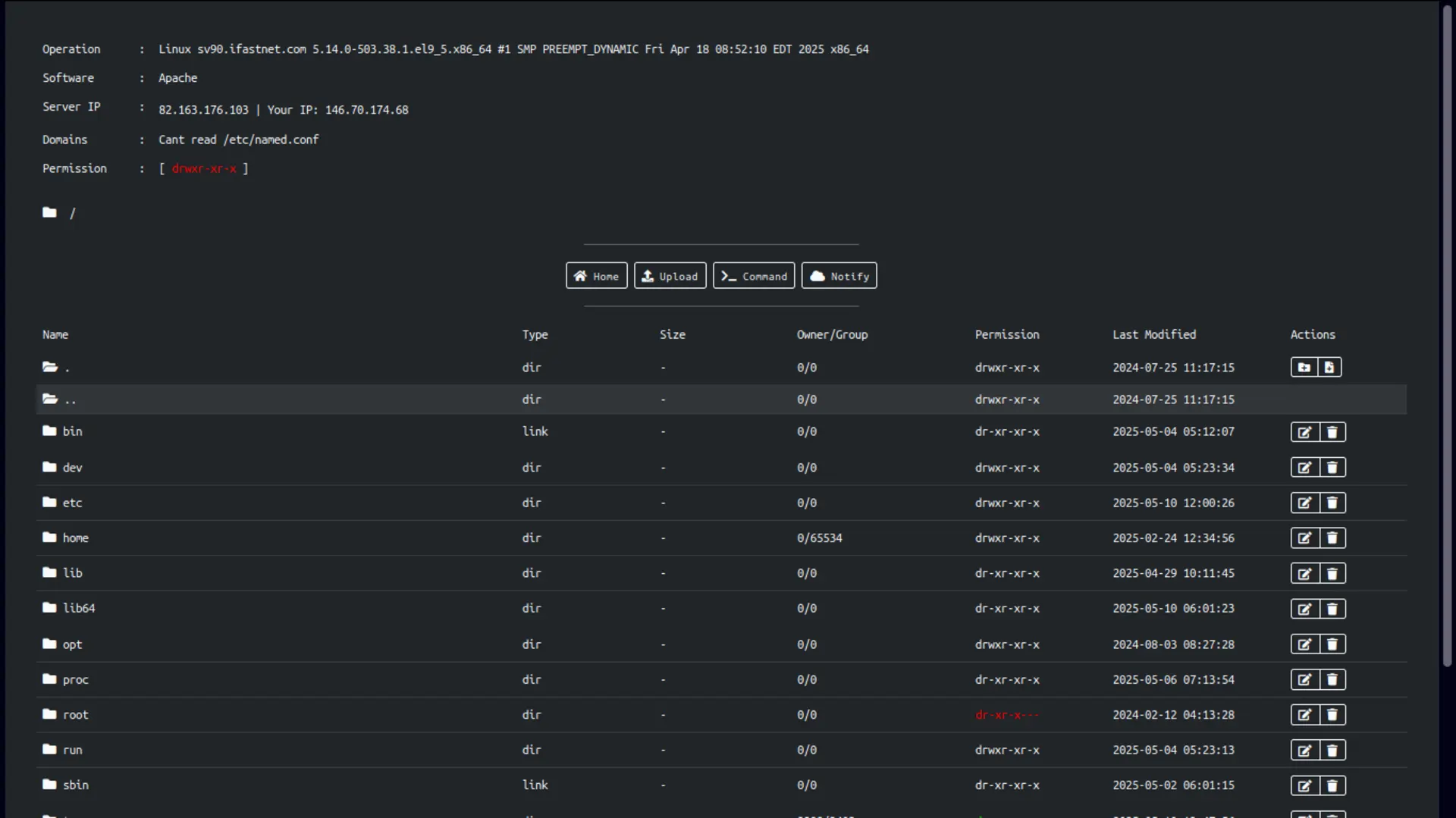Click the "." current directory entry
This screenshot has height=818, width=1456.
pos(67,368)
